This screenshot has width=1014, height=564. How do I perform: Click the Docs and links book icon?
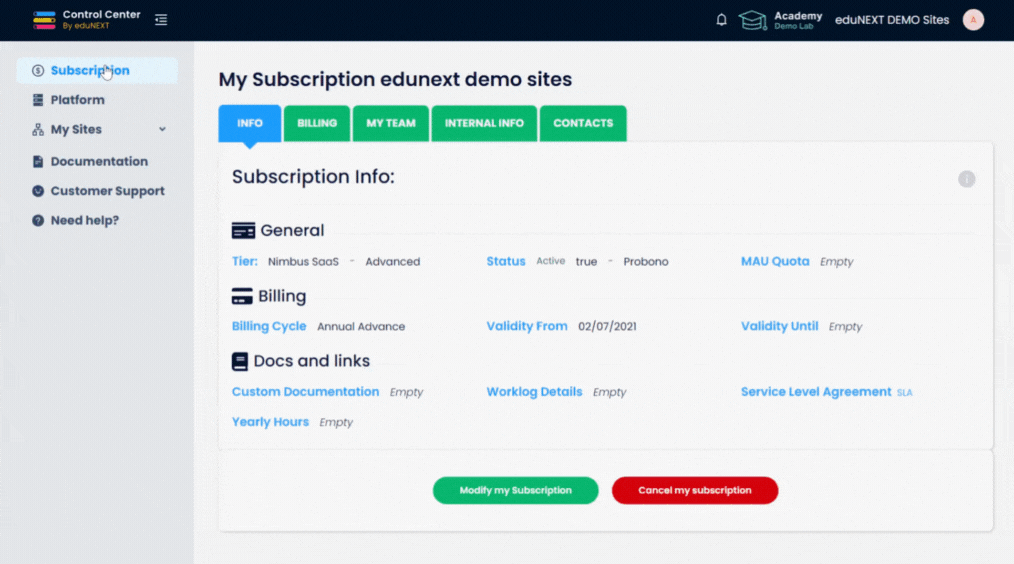click(x=240, y=362)
